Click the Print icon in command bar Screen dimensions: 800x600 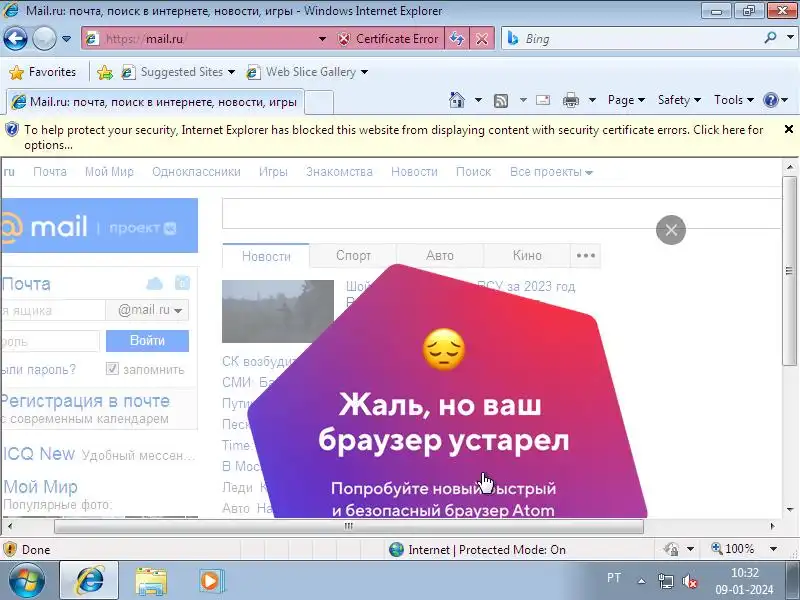[x=570, y=101]
